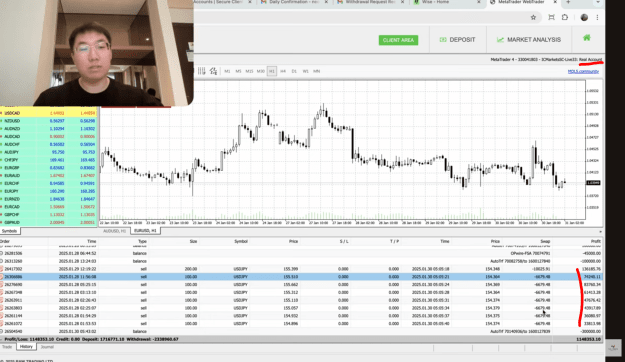Select EURNZD in the symbols list
The height and width of the screenshot is (362, 625).
pos(48,199)
